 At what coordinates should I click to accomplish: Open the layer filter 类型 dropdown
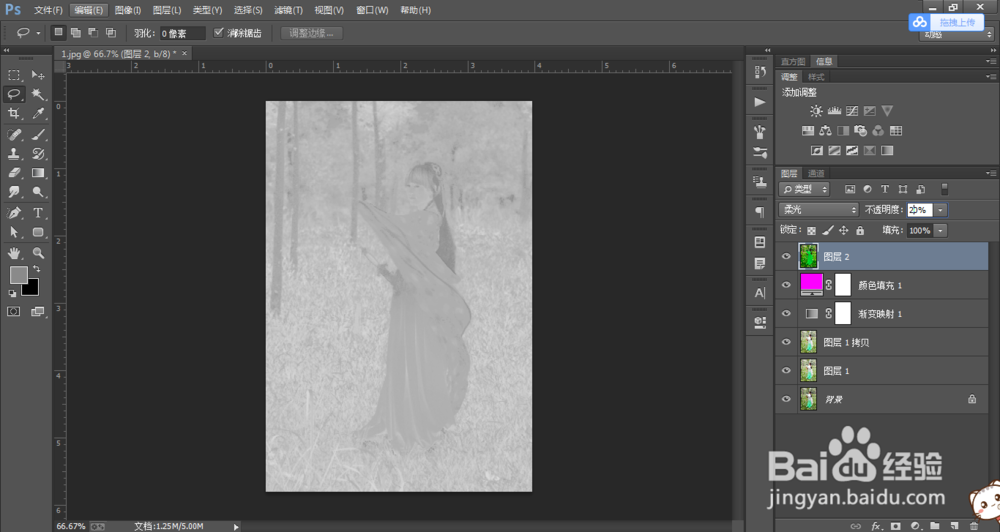coord(804,189)
